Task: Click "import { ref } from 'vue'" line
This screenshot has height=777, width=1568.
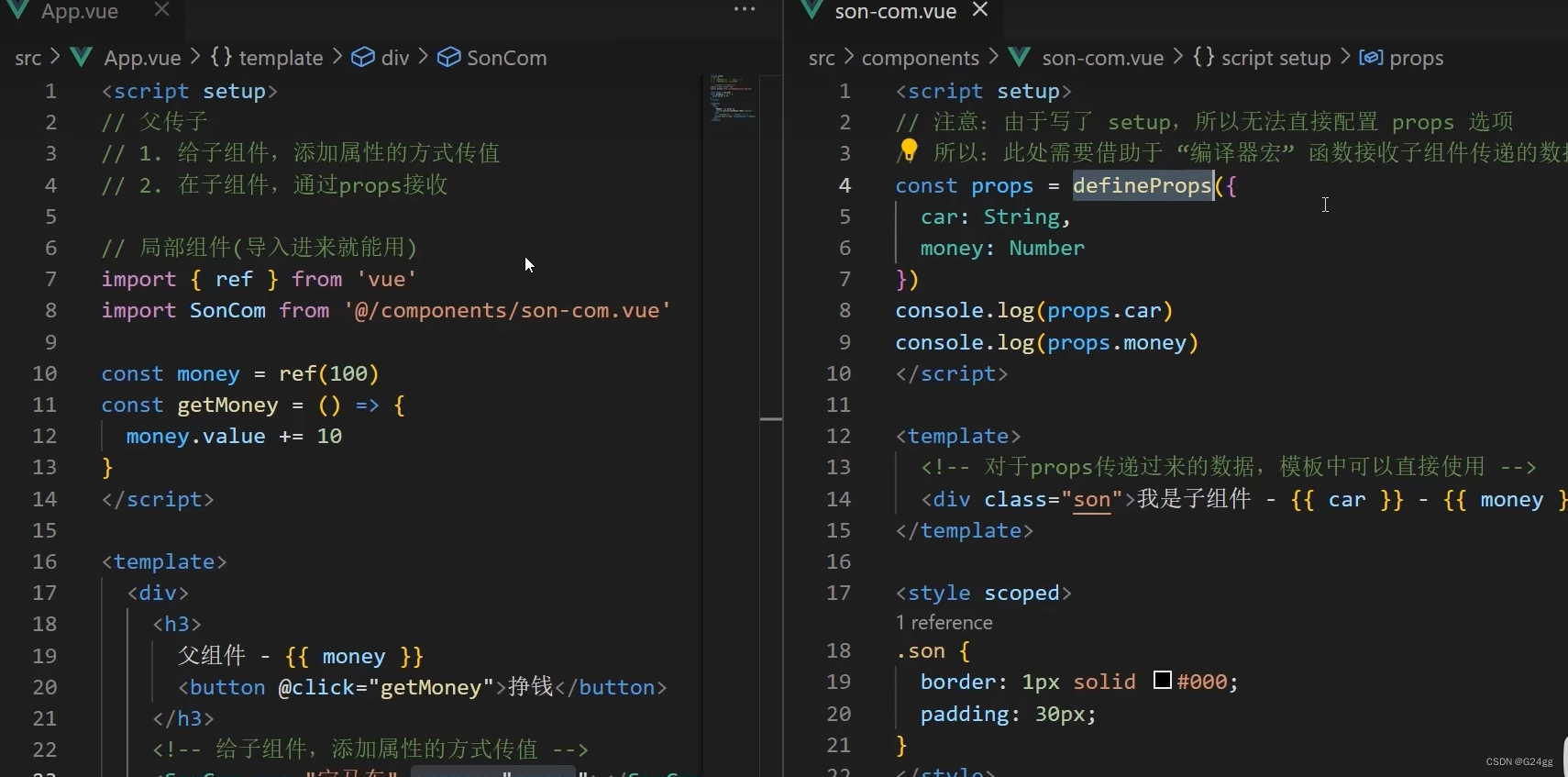Action: [259, 279]
